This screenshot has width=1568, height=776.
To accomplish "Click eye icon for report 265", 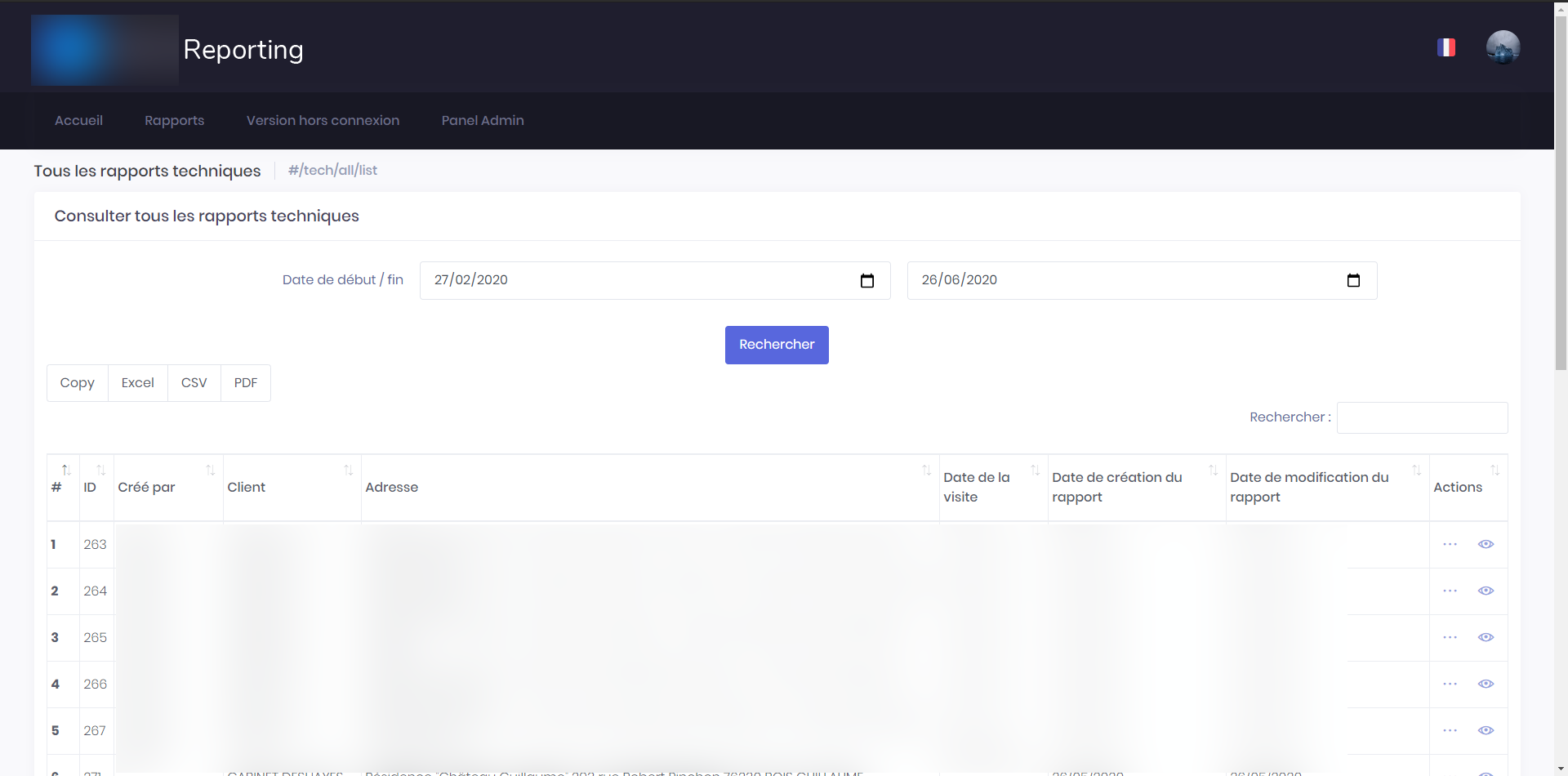I will pos(1486,638).
